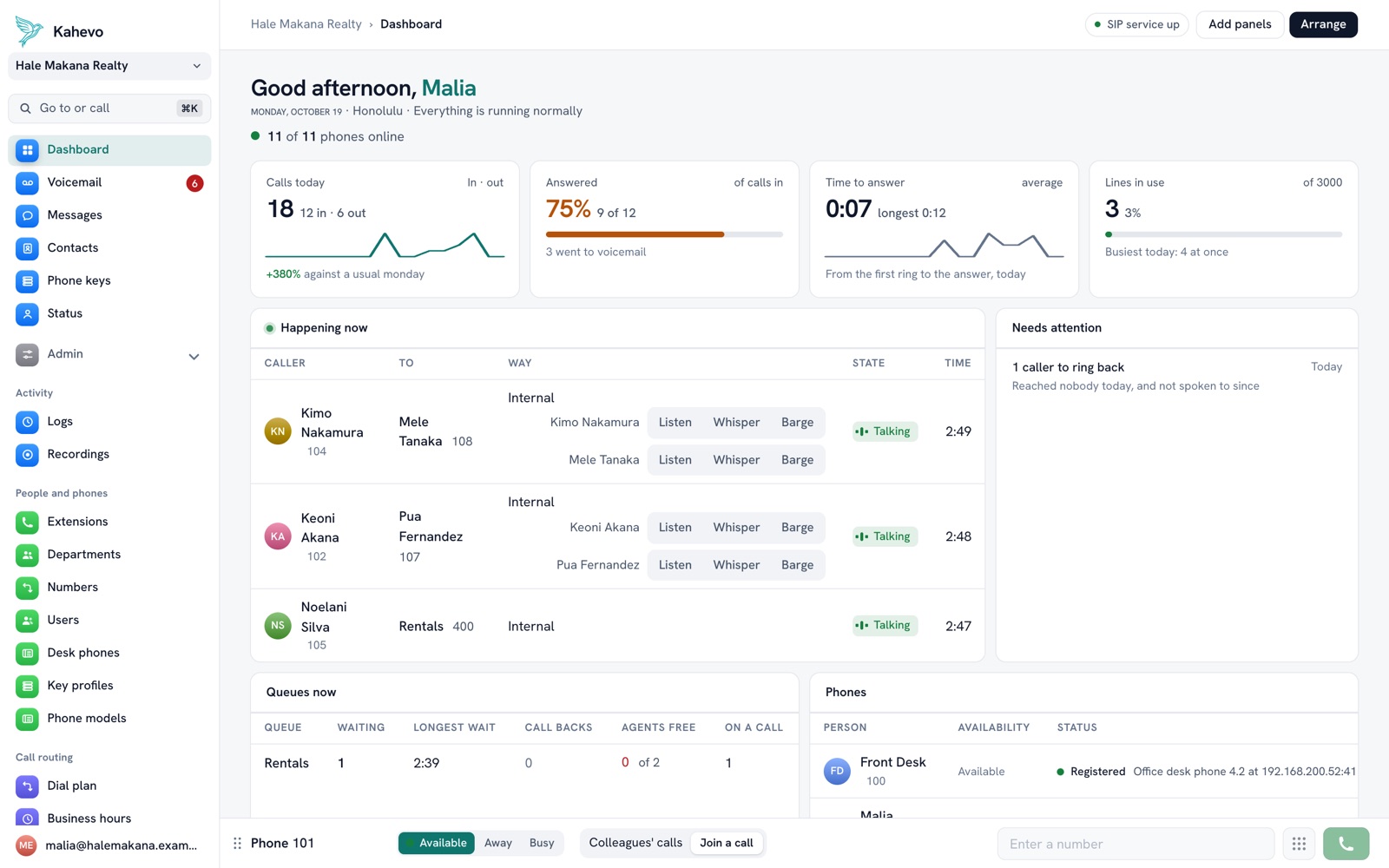Screen dimensions: 1389x868
Task: Click the Add panels button
Action: pos(1240,24)
